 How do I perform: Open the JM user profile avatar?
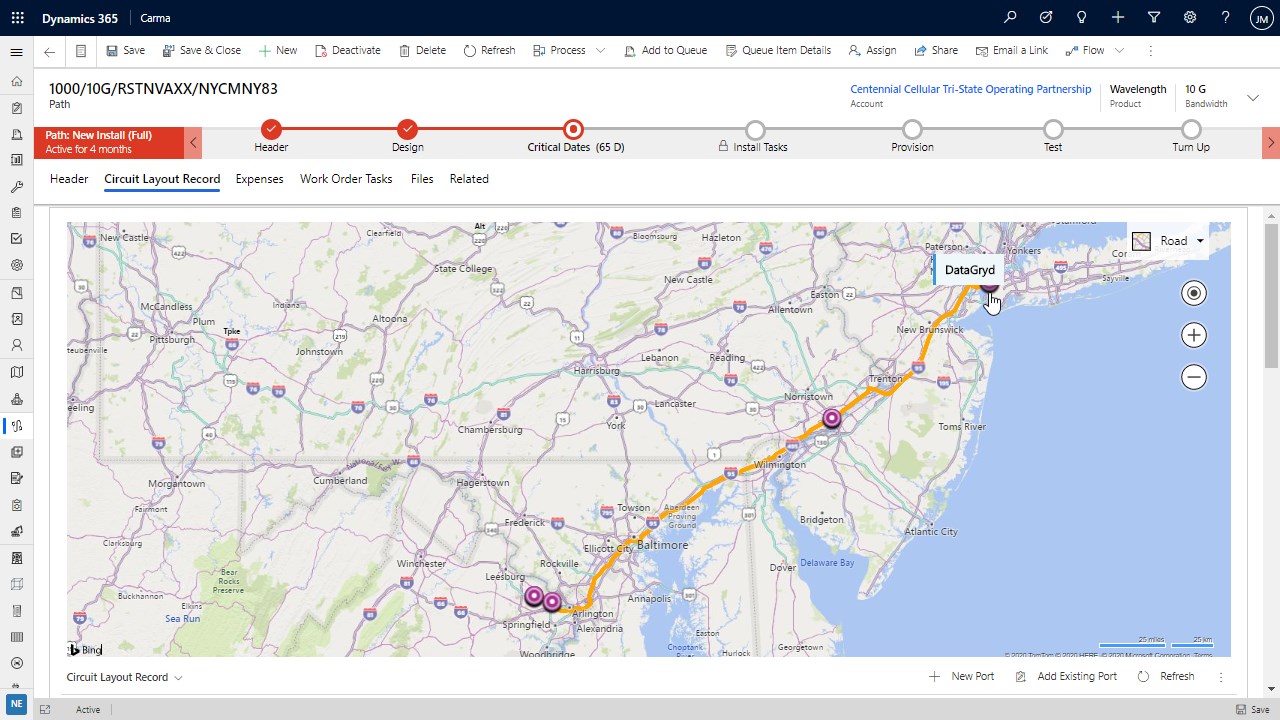[x=1261, y=18]
